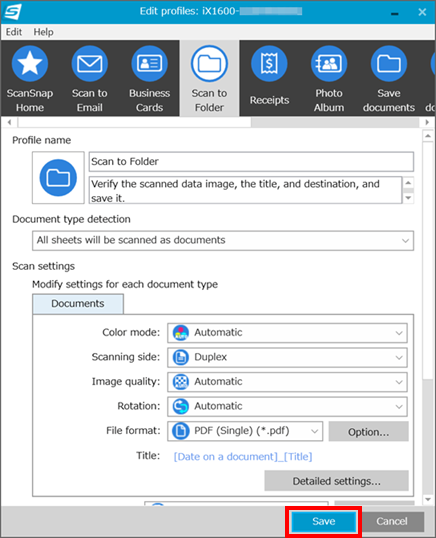Screen dimensions: 436x538
Task: Switch to the Documents tab
Action: tap(78, 304)
